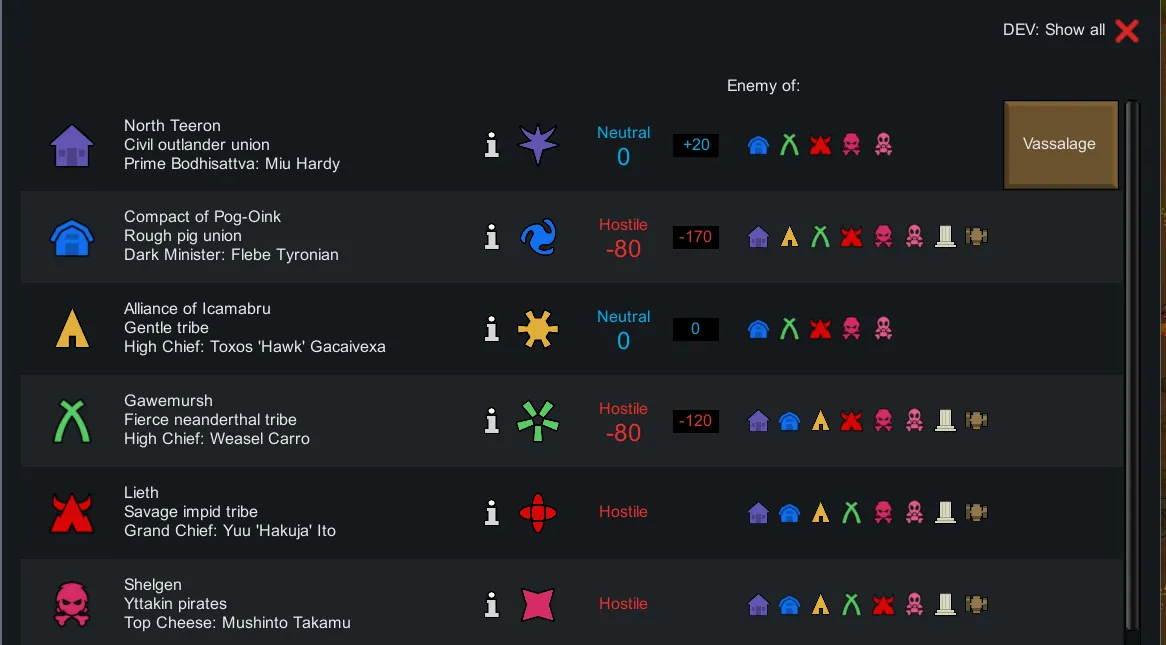Open info for Shelgen pirates
Viewport: 1166px width, 645px height.
[x=491, y=605]
